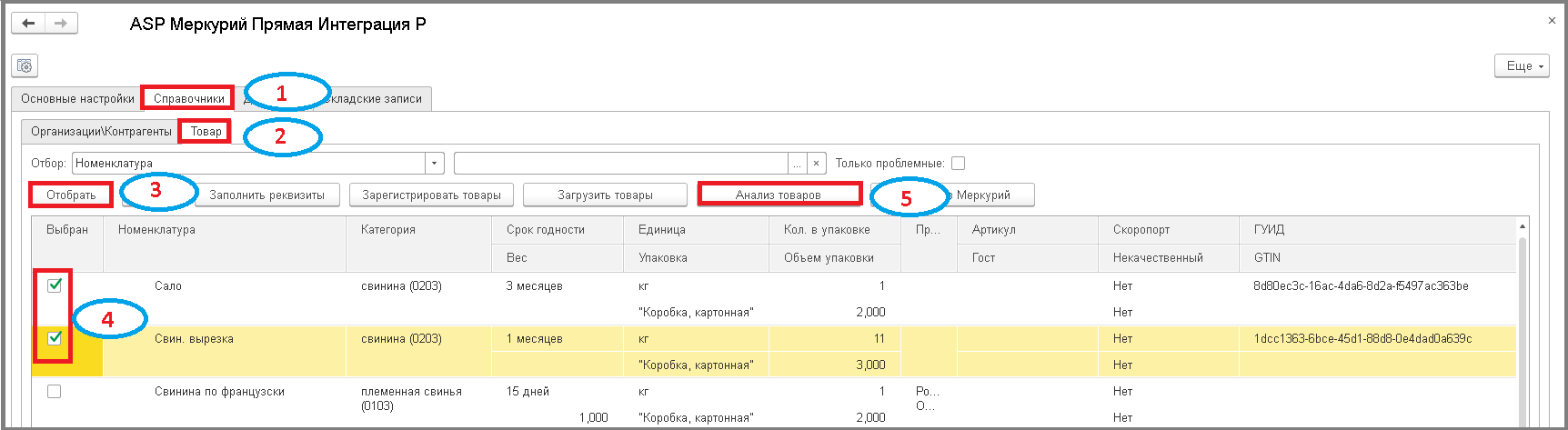The image size is (1568, 430).
Task: Click the 1 месяцев shelf life cell
Action: point(558,338)
